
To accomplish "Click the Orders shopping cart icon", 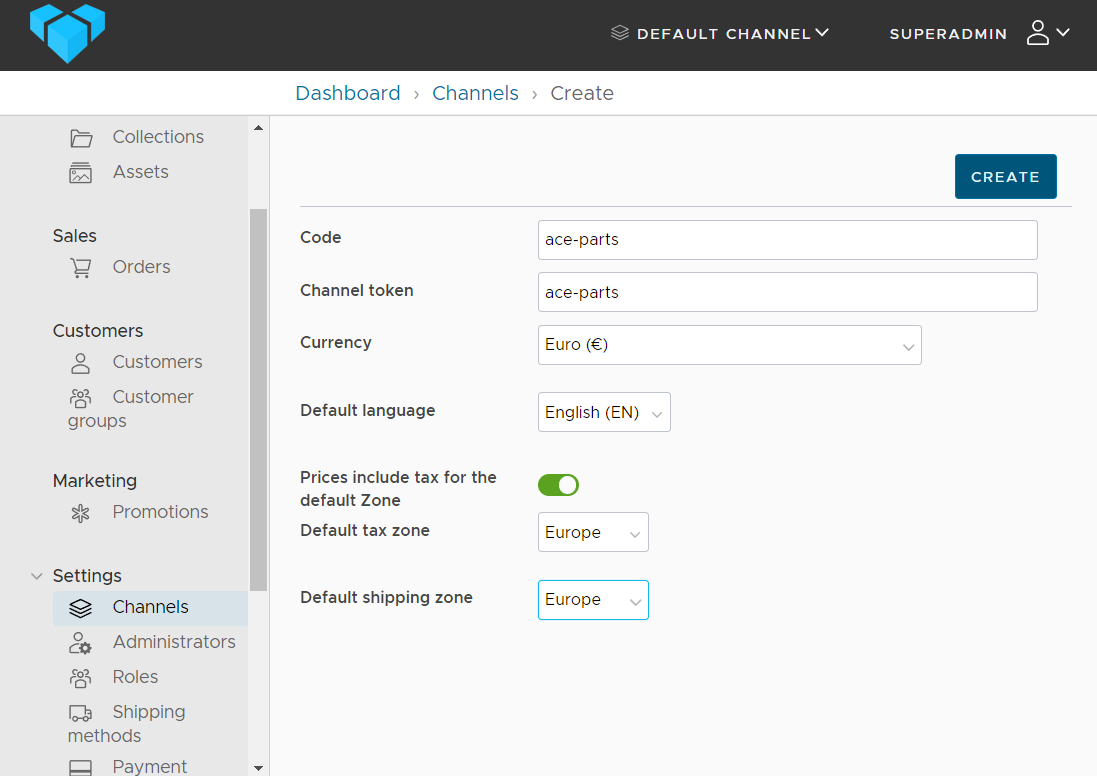I will pos(81,268).
